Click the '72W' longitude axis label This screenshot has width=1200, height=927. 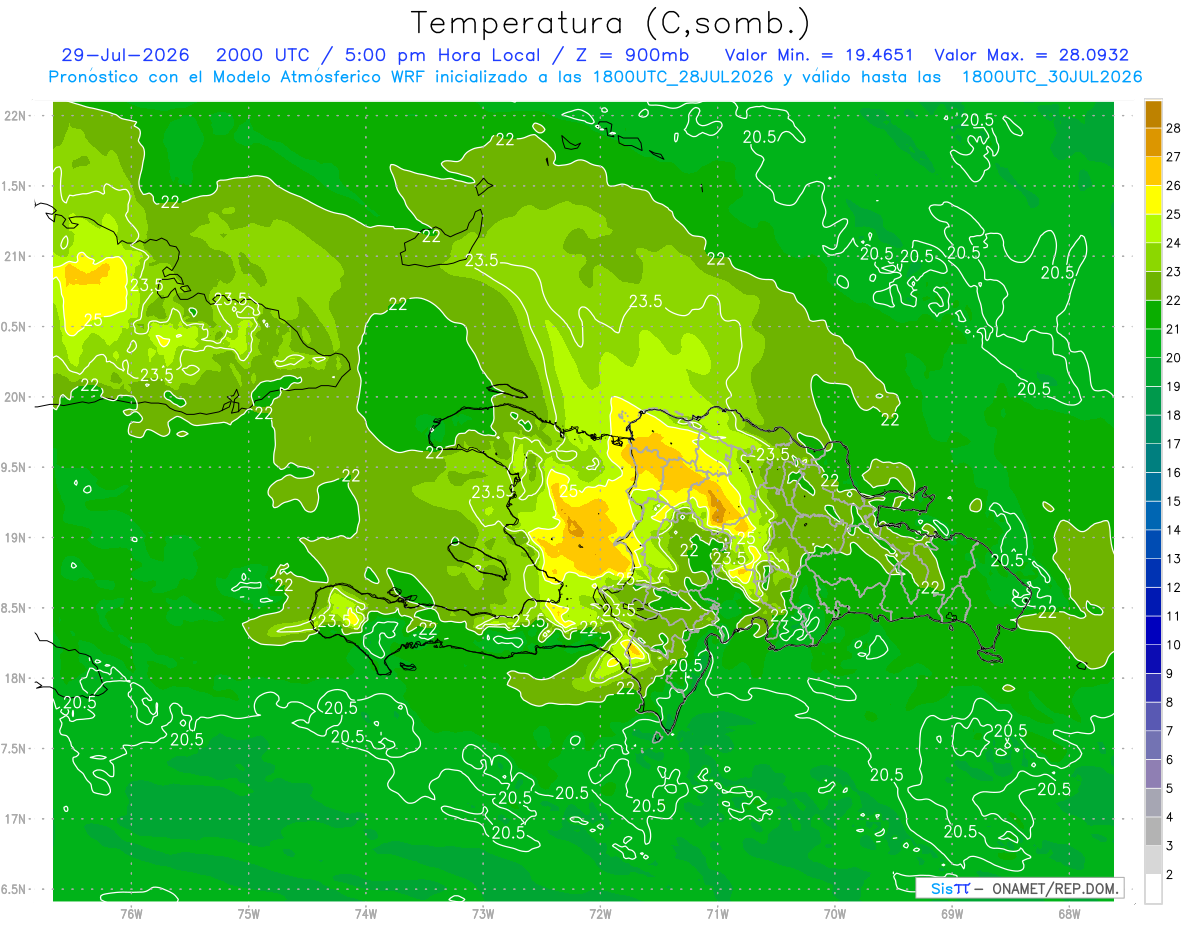tap(600, 914)
